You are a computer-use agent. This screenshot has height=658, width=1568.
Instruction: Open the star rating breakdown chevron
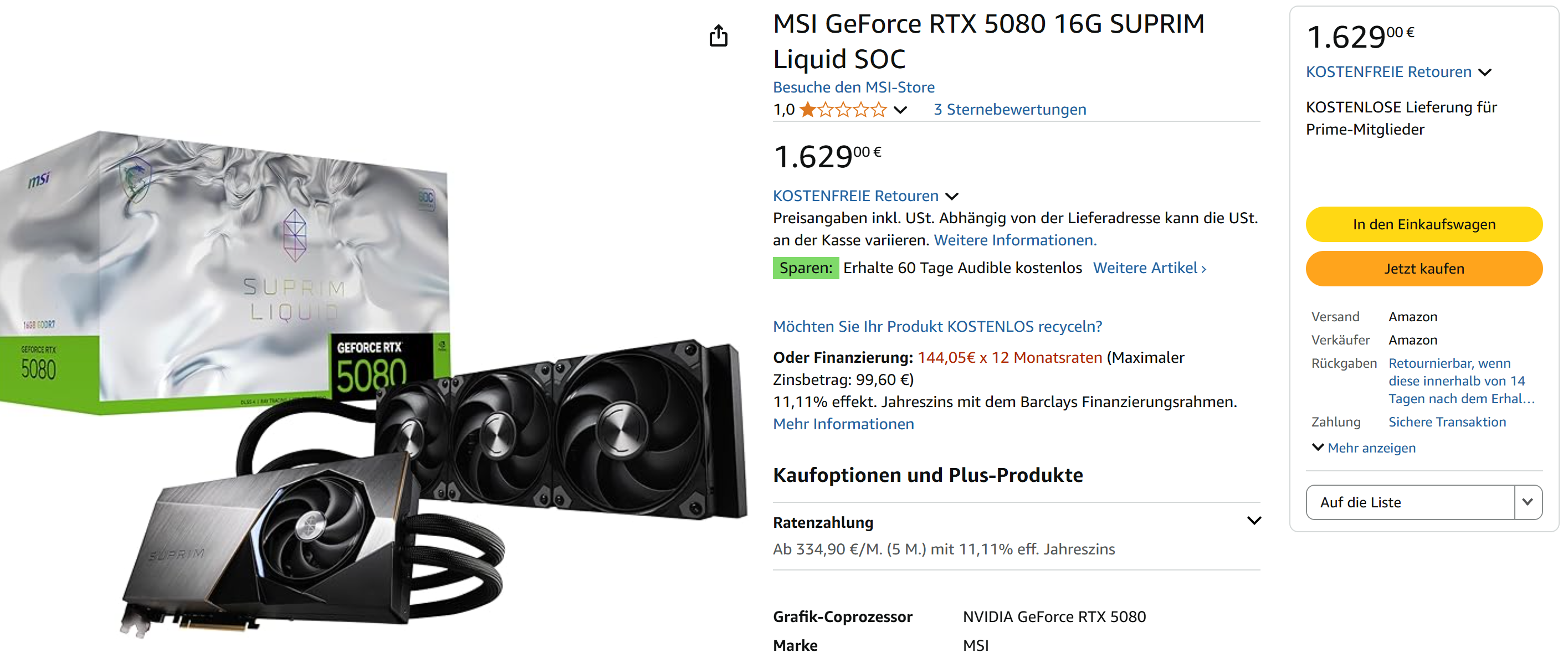tap(900, 110)
